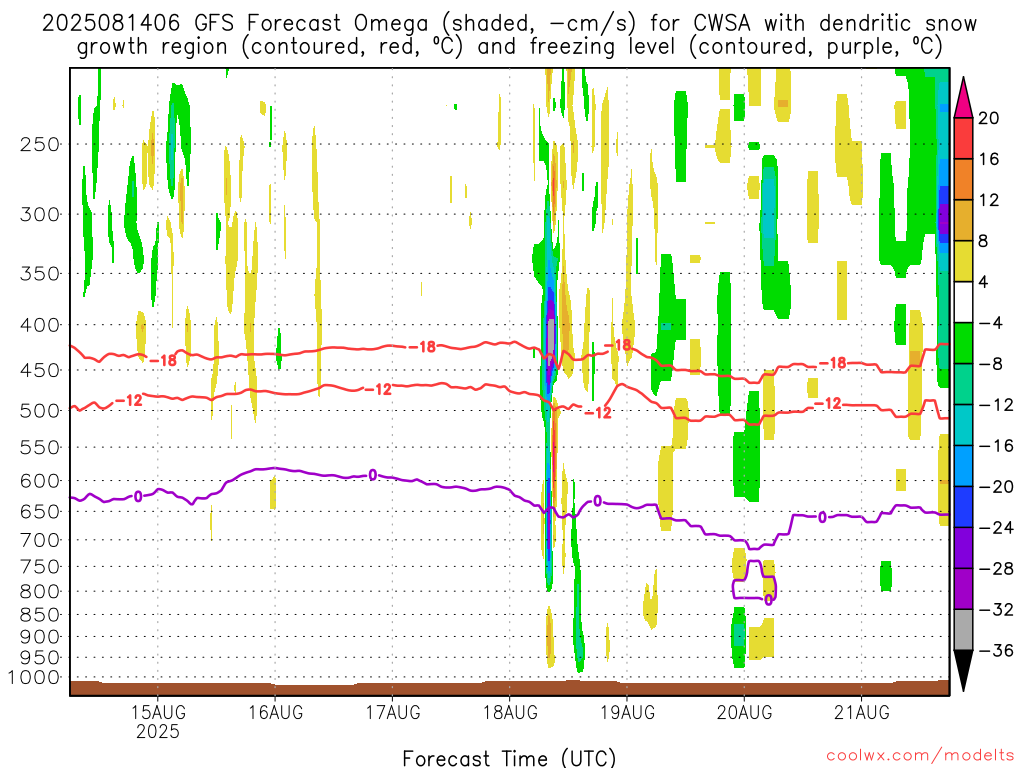
Task: Click the 550 pressure level label
Action: [40, 447]
